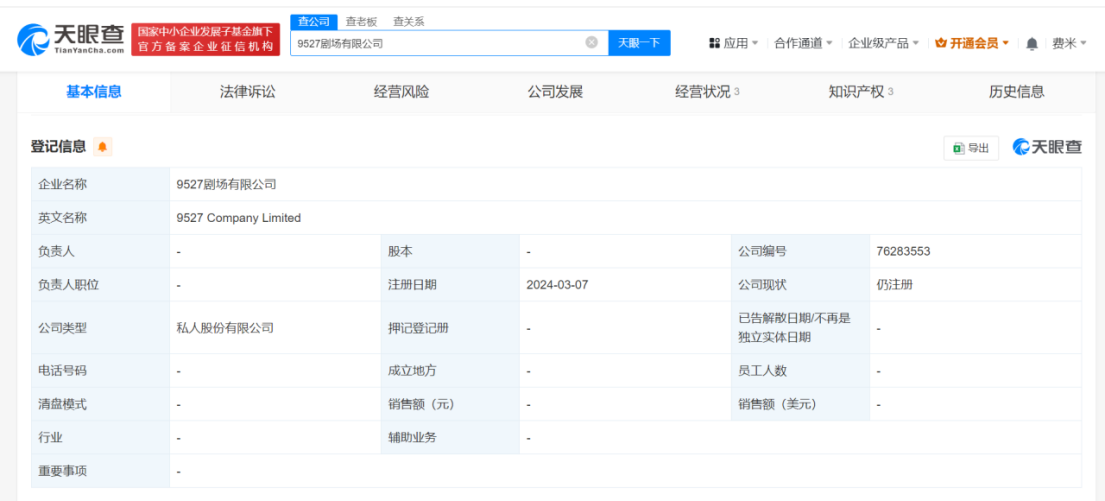Click the Tianyancha watermark logo beside export
1105x501 pixels.
click(1046, 147)
